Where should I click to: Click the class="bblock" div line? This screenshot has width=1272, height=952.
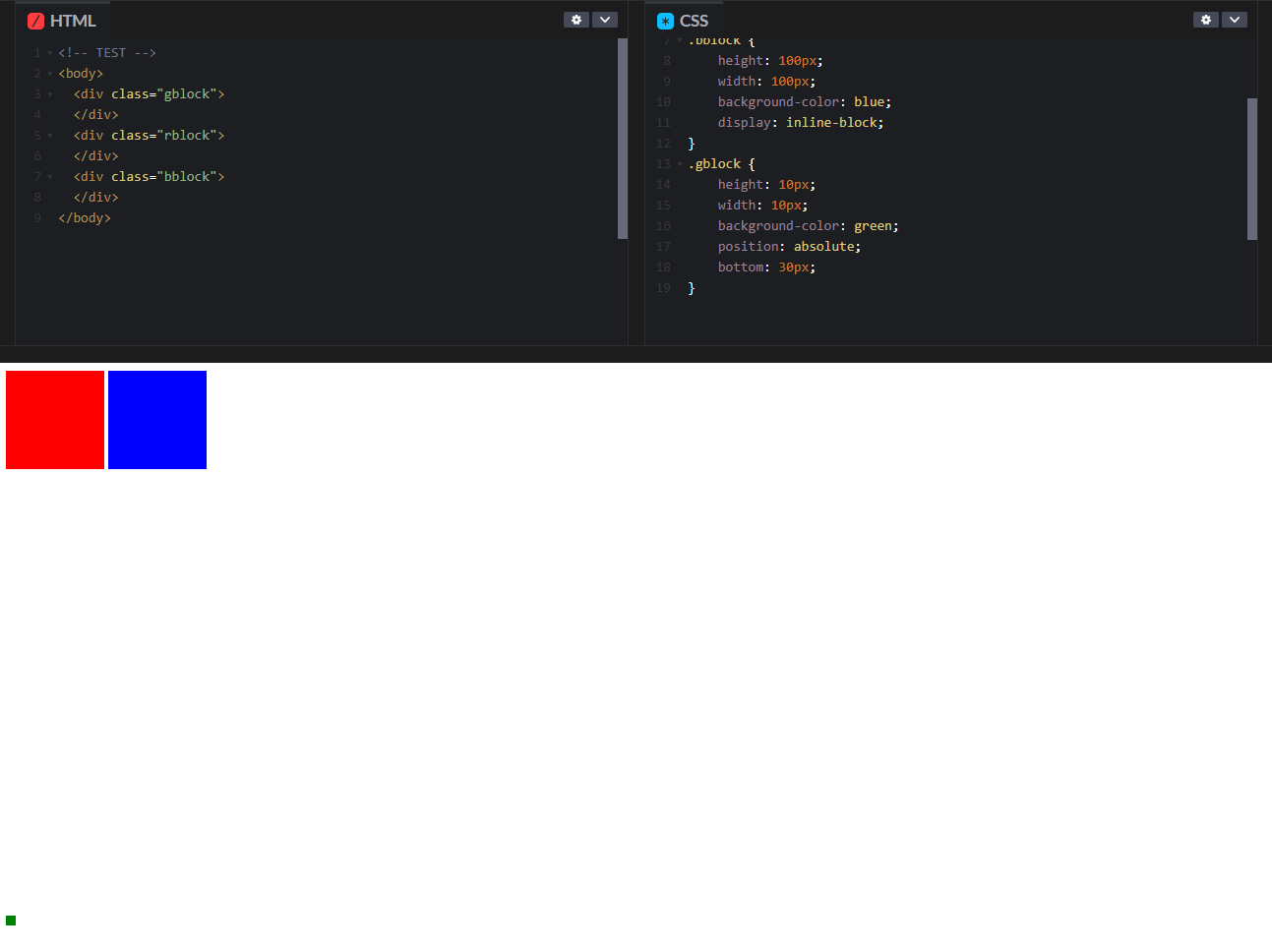(149, 177)
